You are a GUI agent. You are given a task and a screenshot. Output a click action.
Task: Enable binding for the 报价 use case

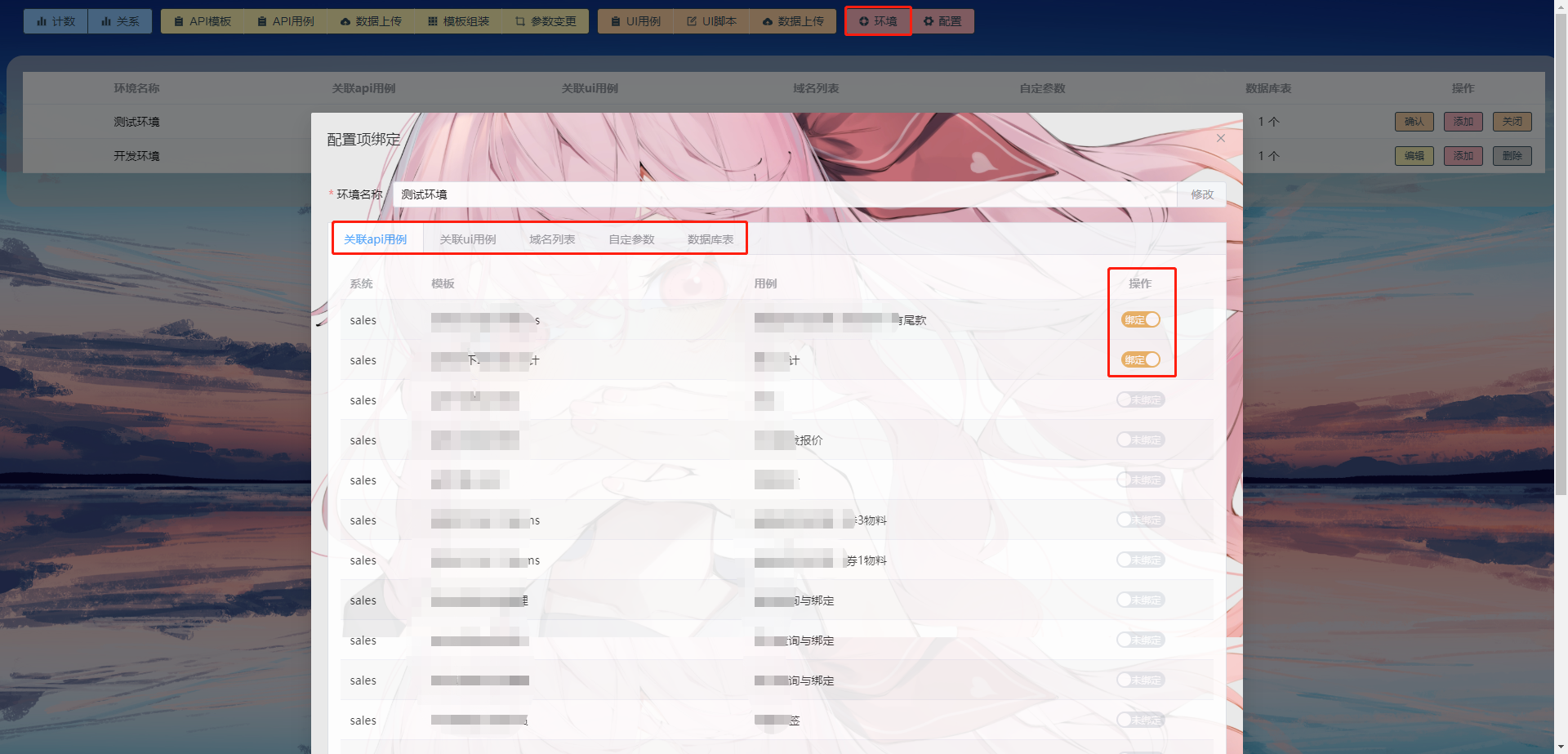pyautogui.click(x=1140, y=439)
